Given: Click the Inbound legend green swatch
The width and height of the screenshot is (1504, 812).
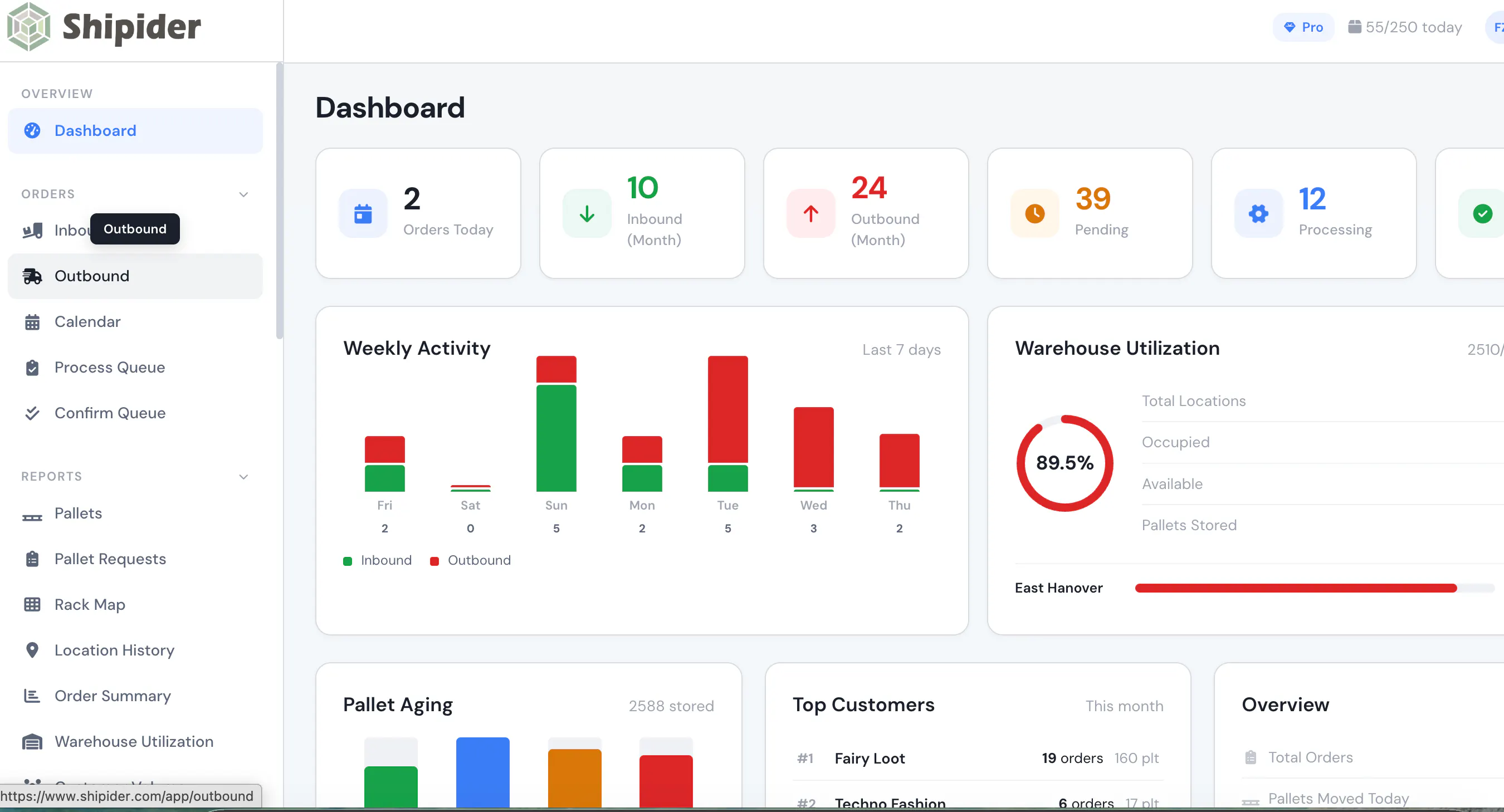Looking at the screenshot, I should (348, 561).
